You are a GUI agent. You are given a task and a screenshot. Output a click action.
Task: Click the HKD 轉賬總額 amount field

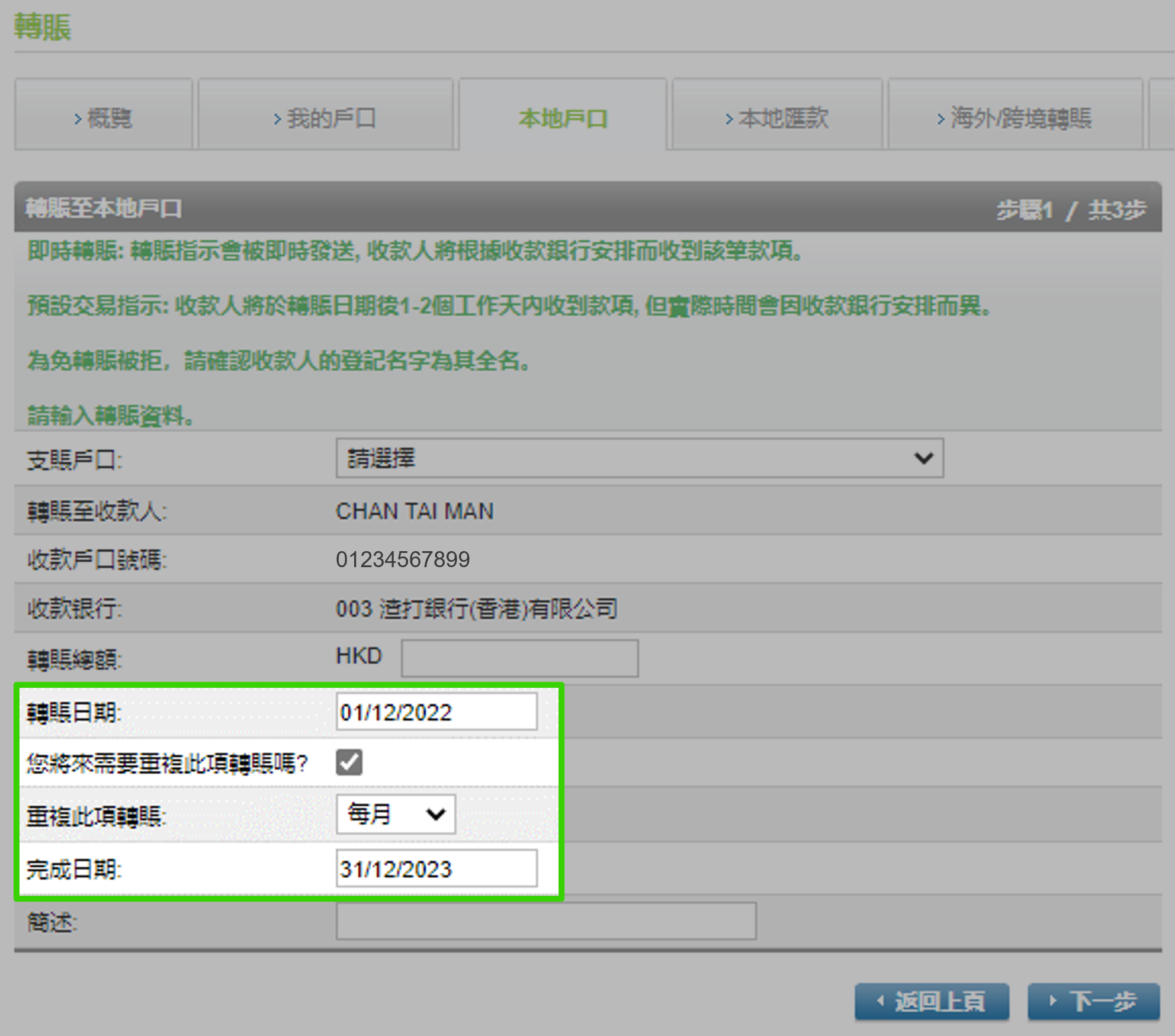(519, 658)
